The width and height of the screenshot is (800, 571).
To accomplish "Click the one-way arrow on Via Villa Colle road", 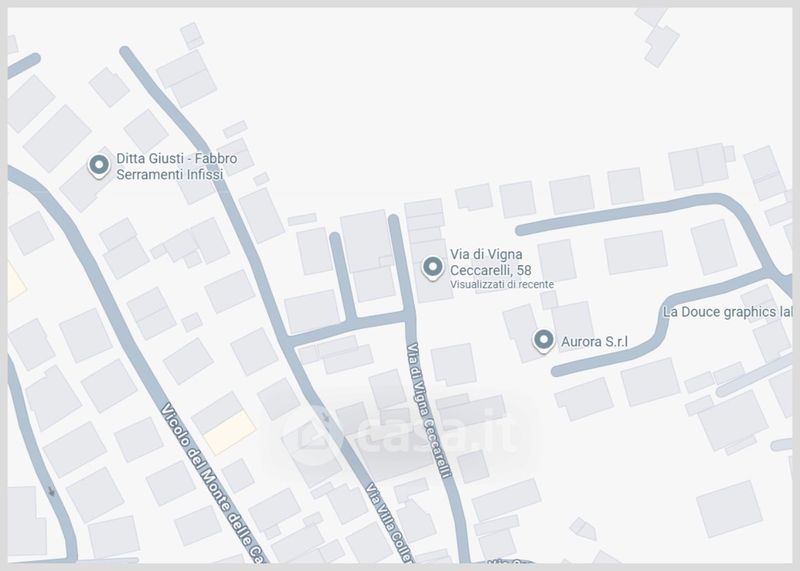I will click(326, 418).
